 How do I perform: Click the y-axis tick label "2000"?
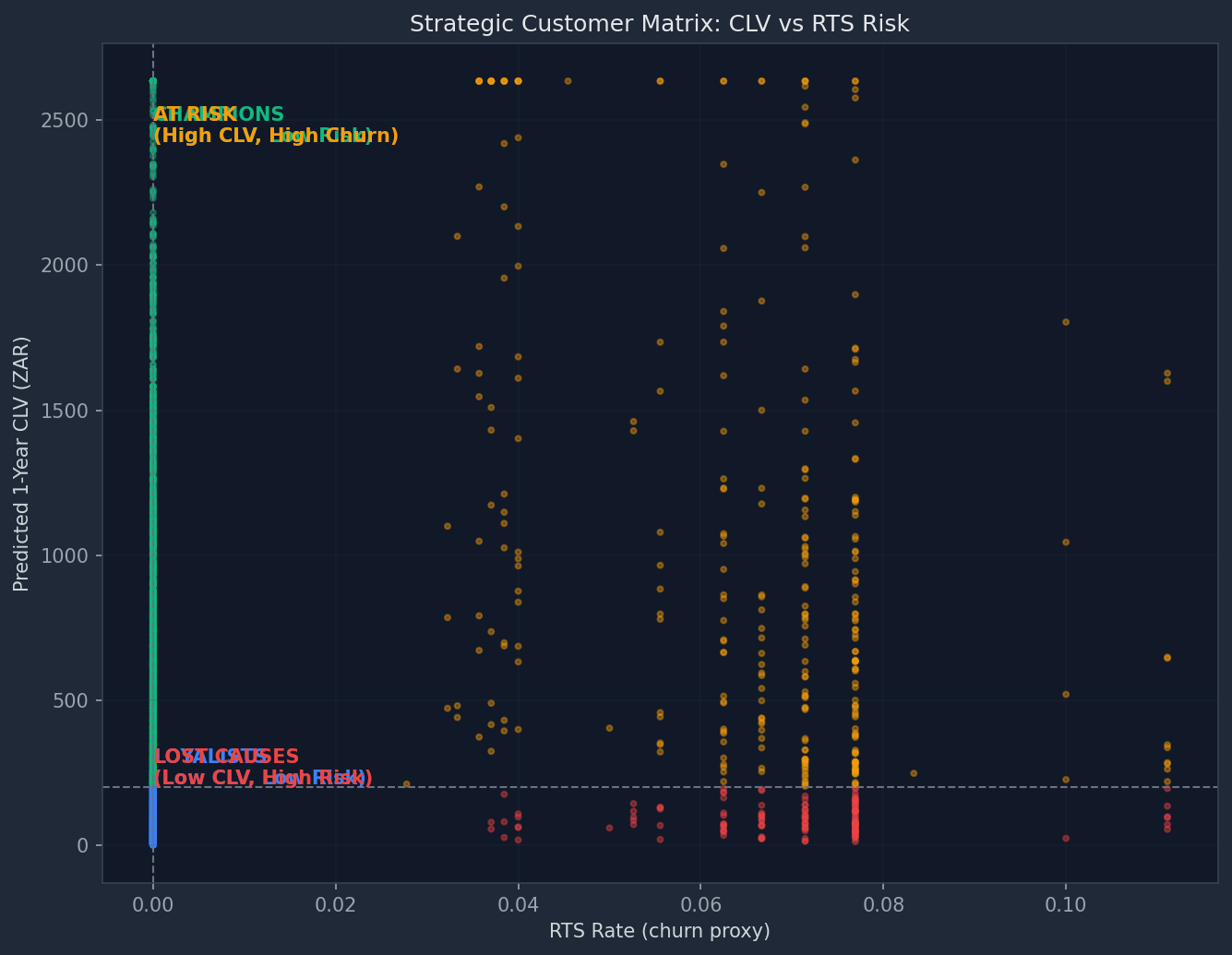coord(66,266)
